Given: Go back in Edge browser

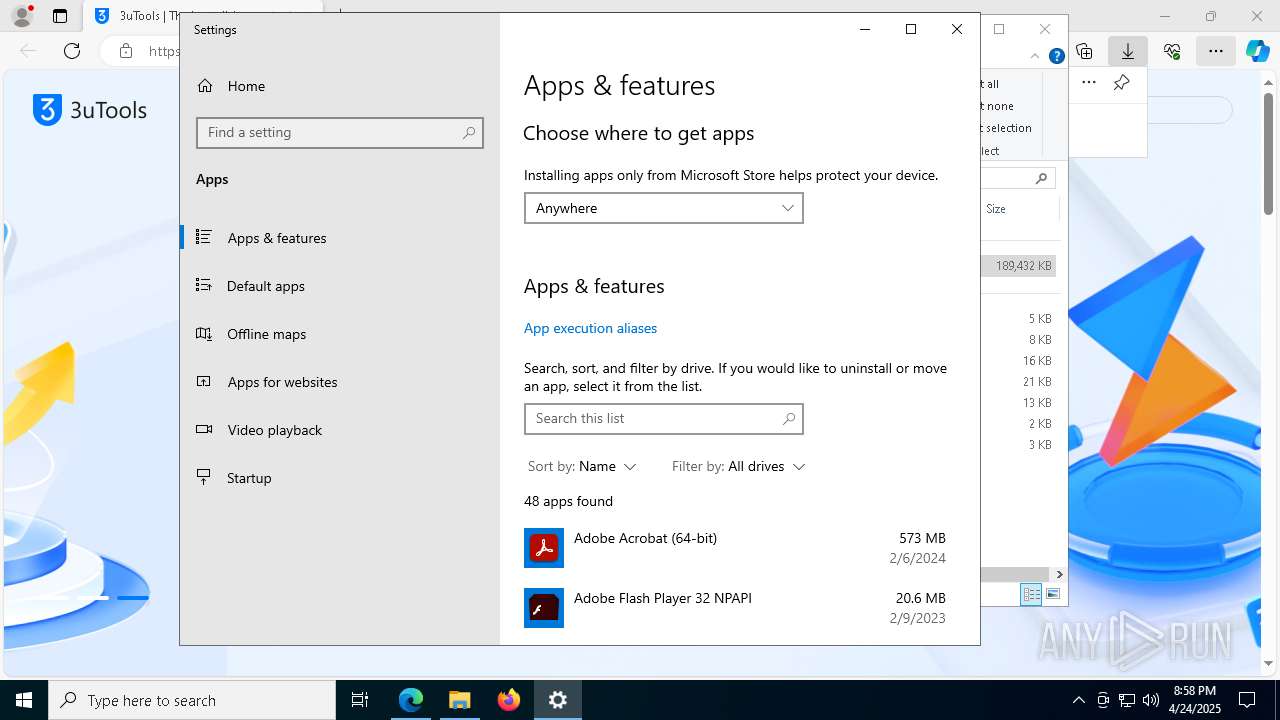Looking at the screenshot, I should coord(28,51).
